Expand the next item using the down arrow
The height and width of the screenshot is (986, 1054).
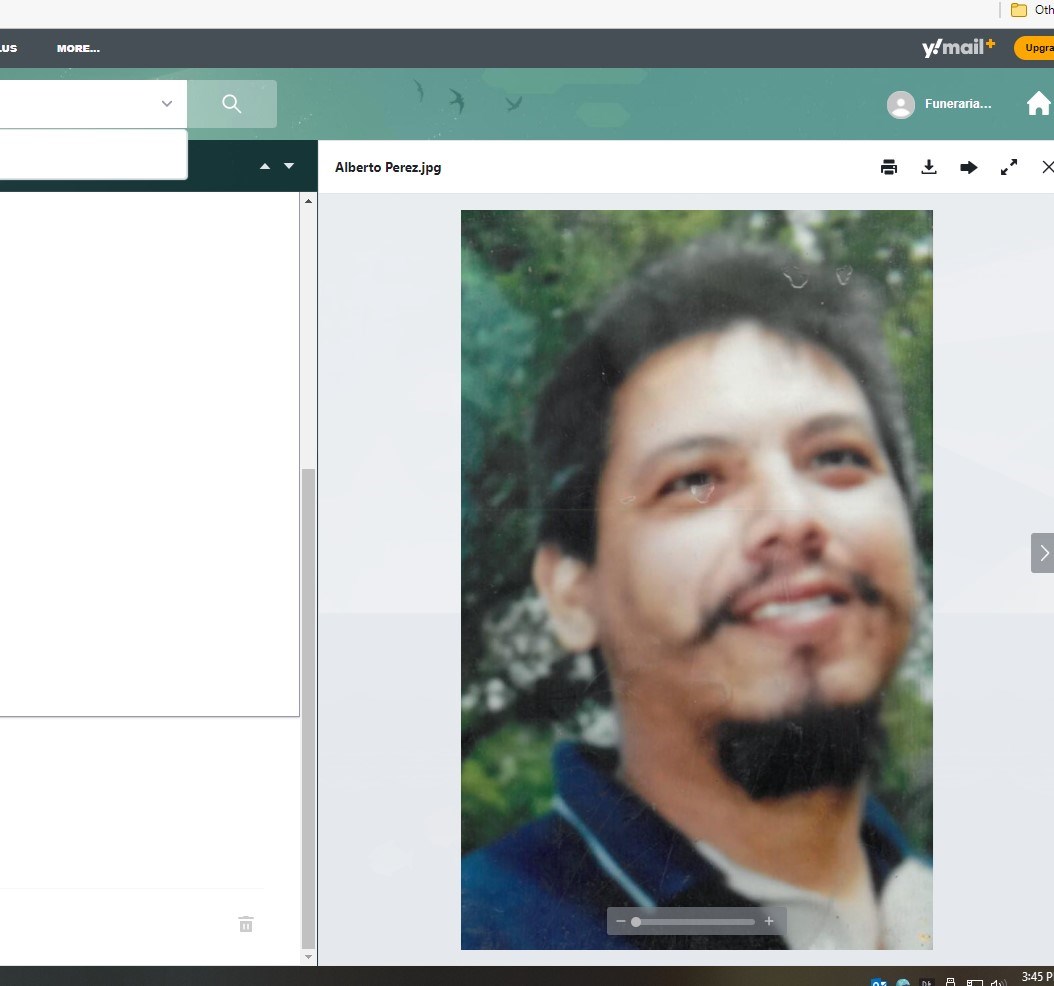(289, 166)
